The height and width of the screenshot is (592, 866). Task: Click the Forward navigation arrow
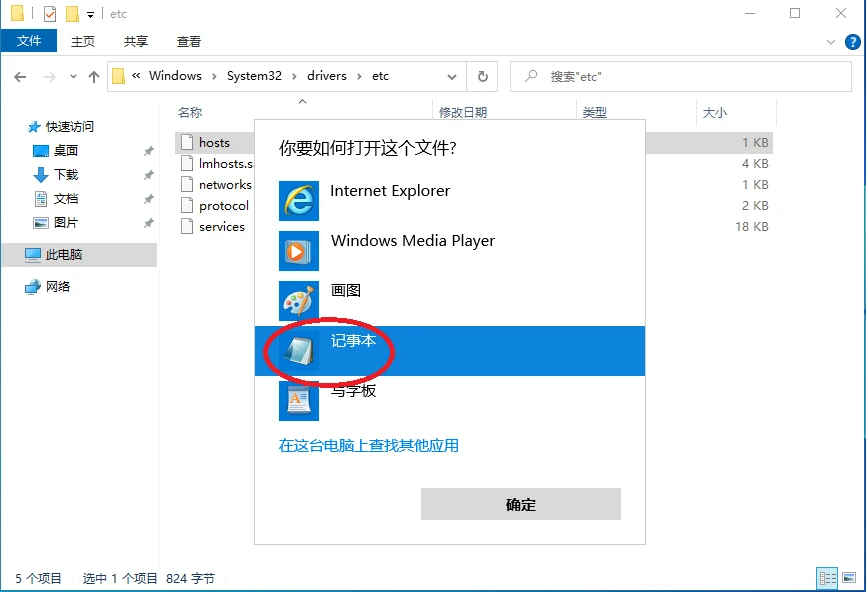click(50, 77)
